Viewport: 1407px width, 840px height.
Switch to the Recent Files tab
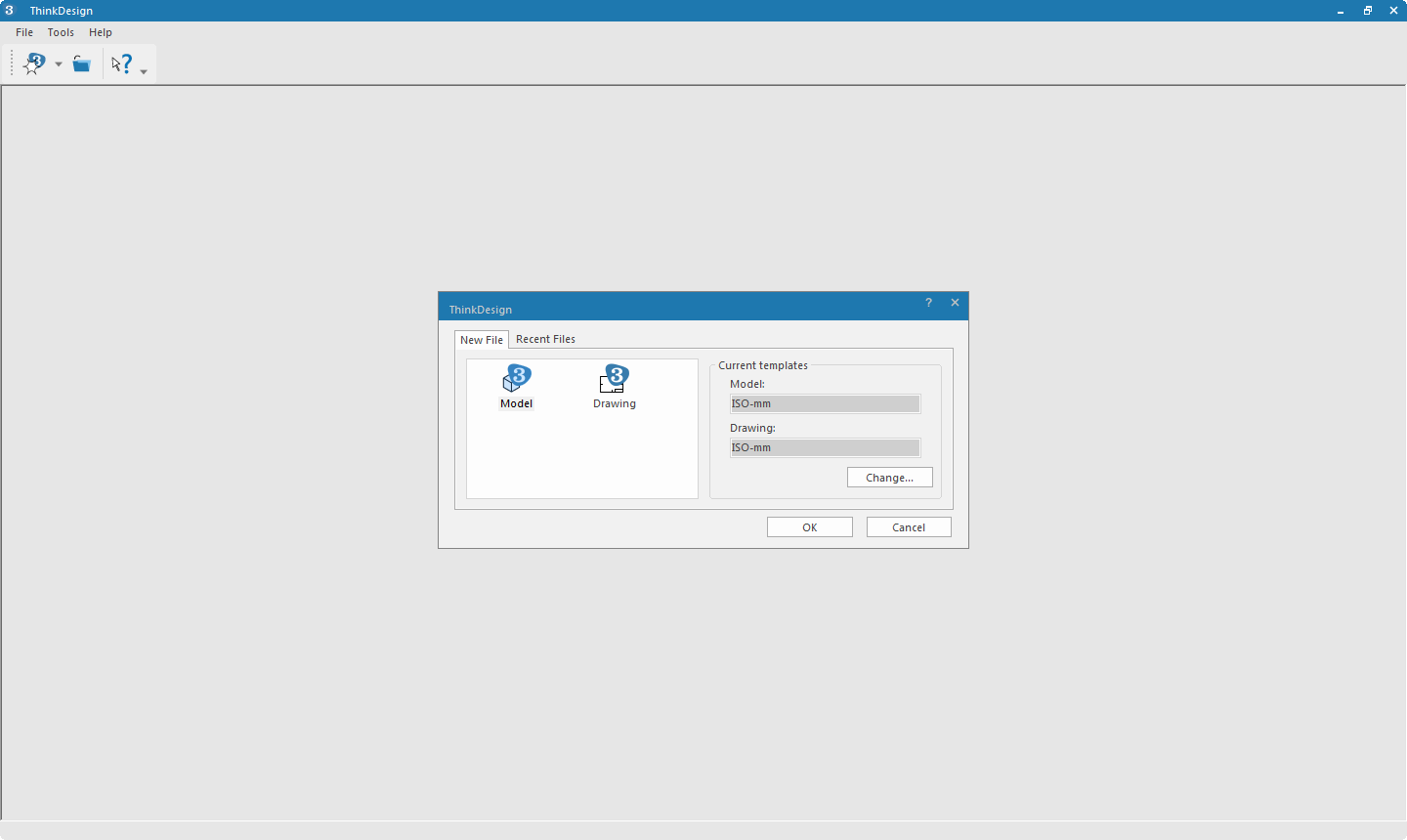(545, 339)
